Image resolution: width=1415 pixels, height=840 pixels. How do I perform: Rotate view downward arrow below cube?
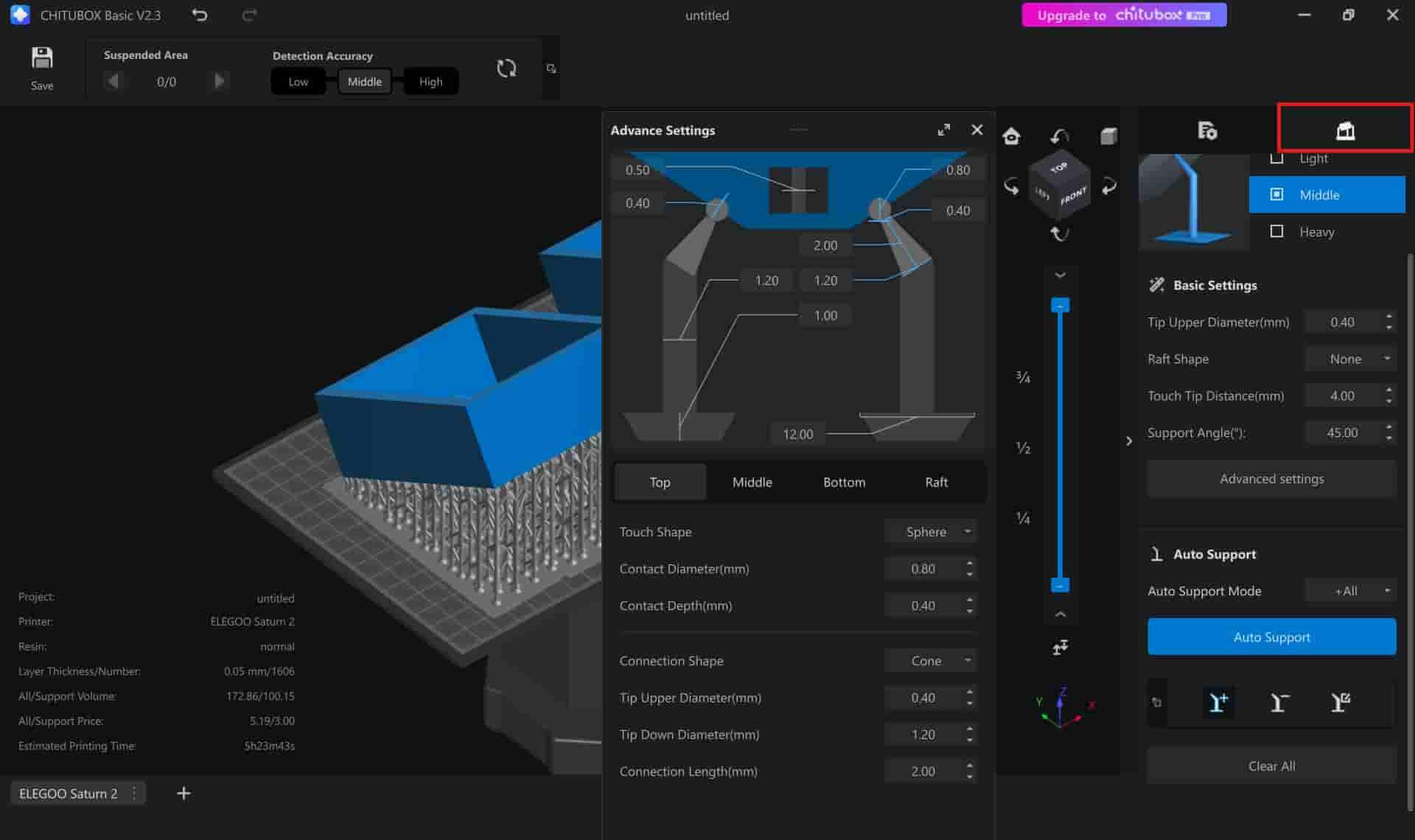(1060, 234)
